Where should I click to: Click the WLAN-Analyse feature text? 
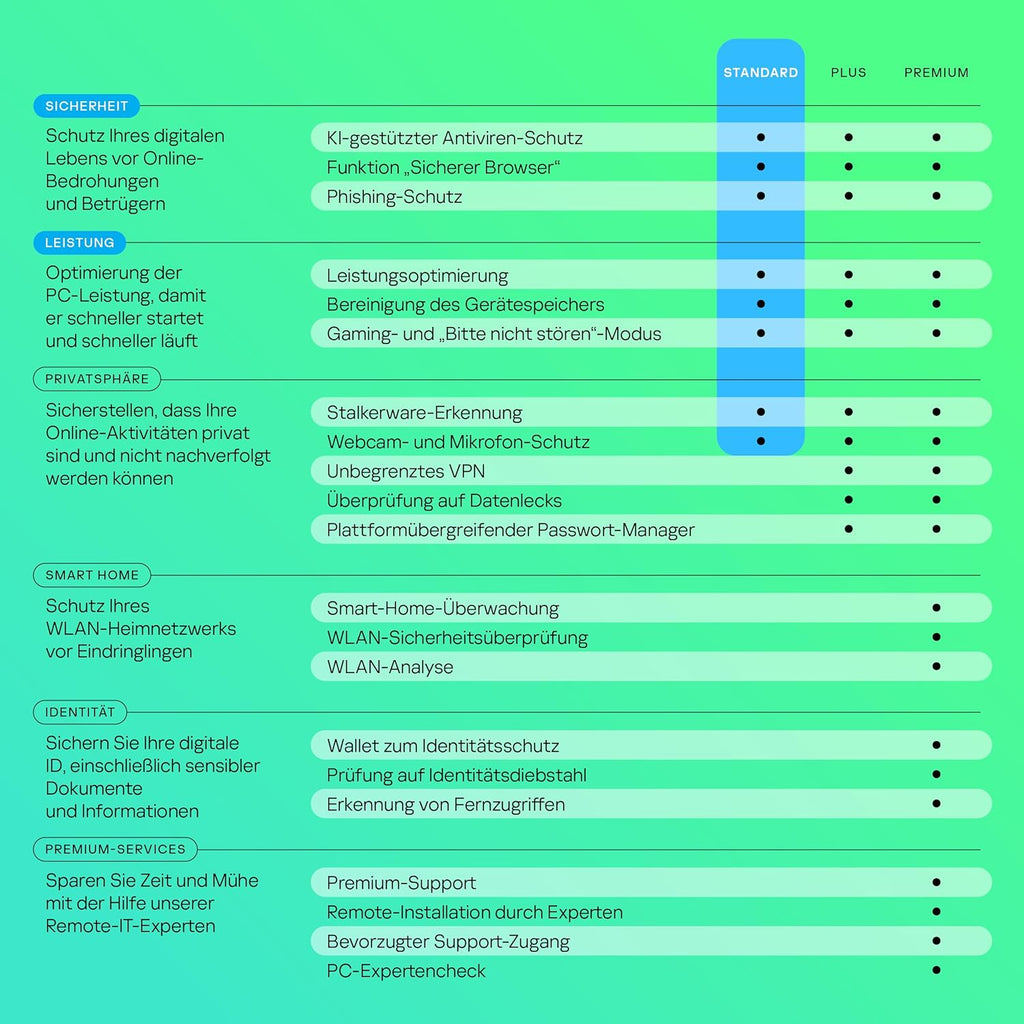click(x=390, y=667)
